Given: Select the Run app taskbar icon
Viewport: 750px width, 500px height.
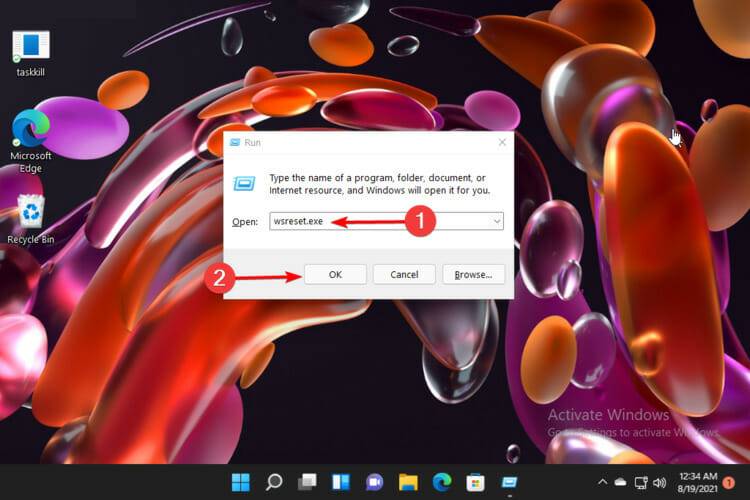Looking at the screenshot, I should pos(509,482).
